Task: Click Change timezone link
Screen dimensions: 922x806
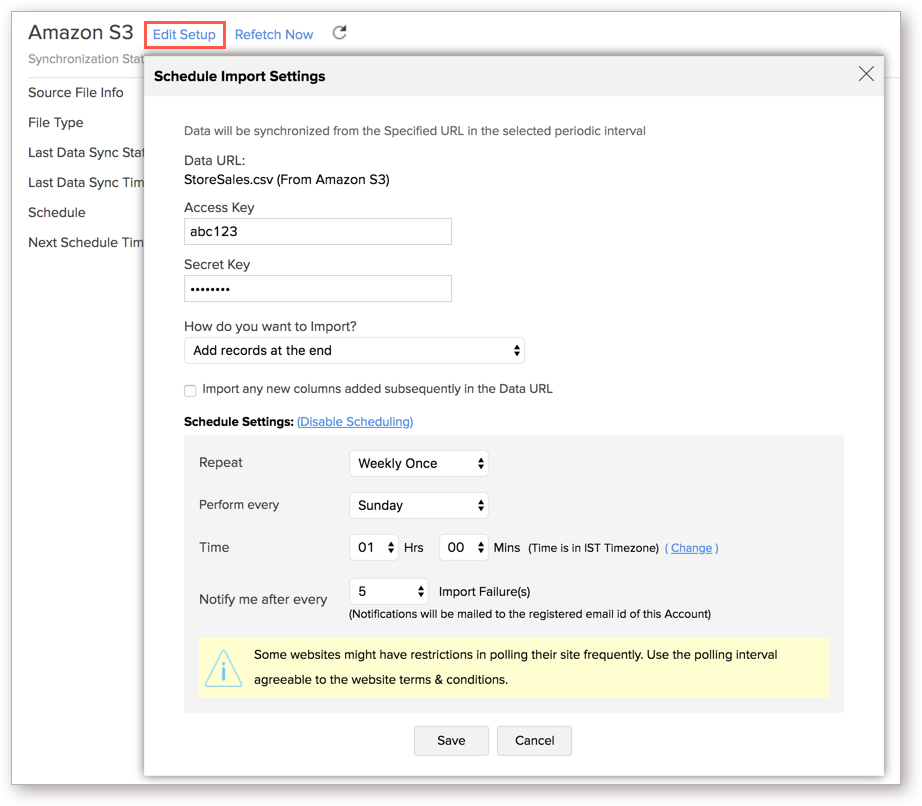Action: pos(692,548)
